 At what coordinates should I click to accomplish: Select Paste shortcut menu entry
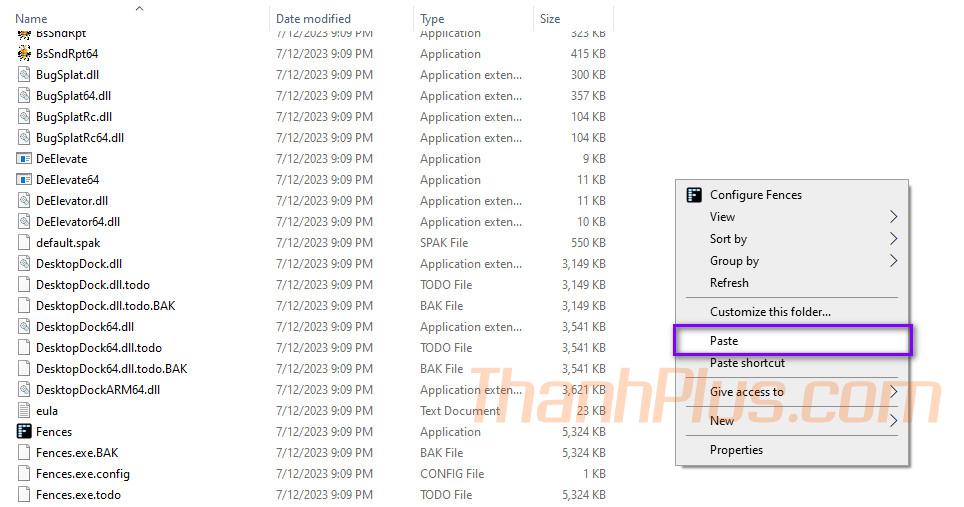click(747, 363)
